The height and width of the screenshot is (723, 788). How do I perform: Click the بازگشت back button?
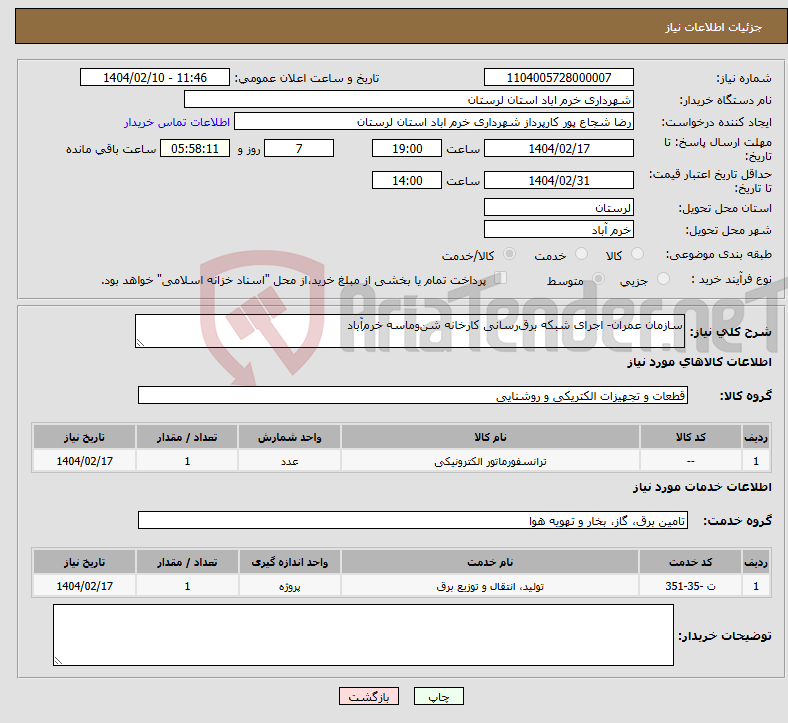(x=369, y=696)
